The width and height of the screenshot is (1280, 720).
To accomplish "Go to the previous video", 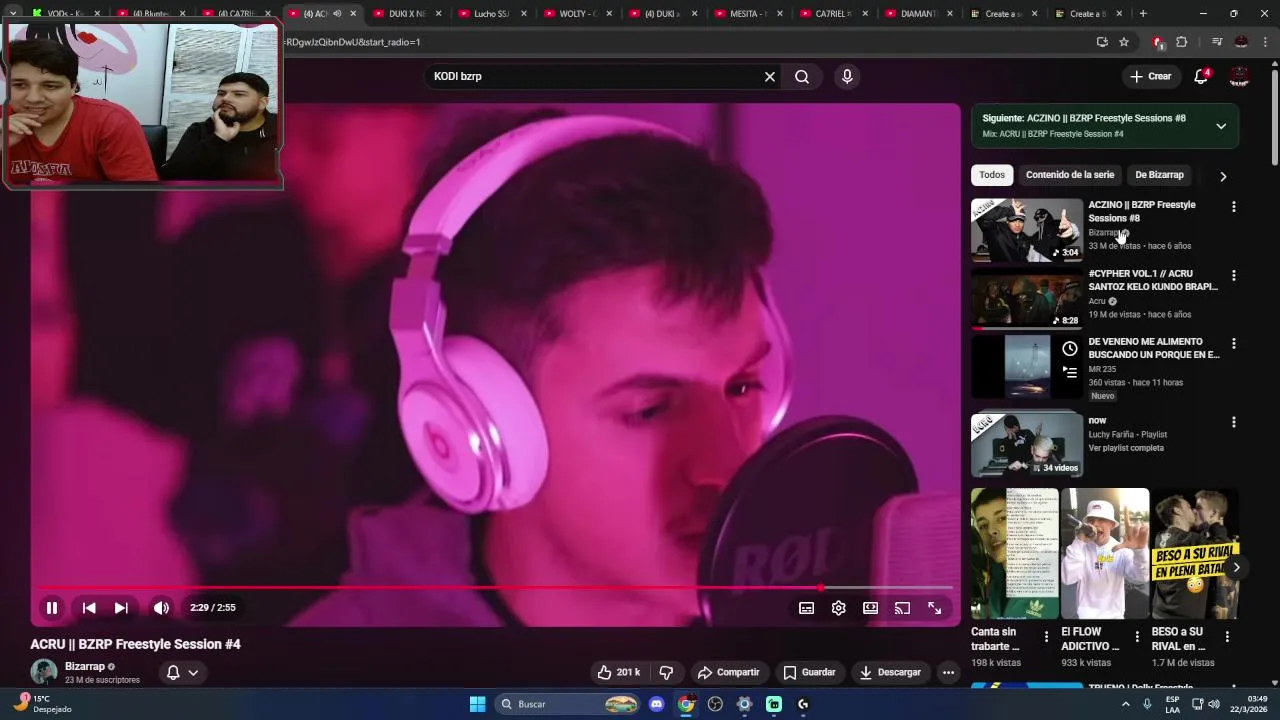I will pyautogui.click(x=89, y=608).
